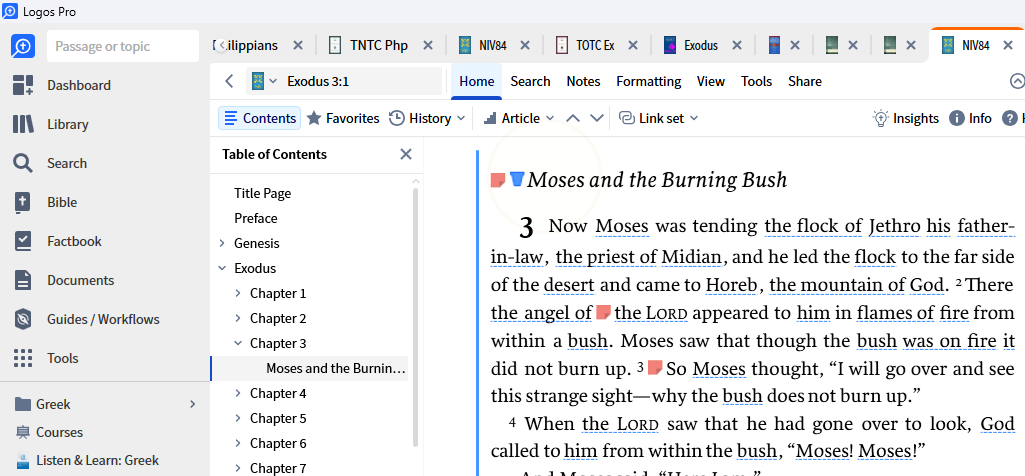Screen dimensions: 1025x476
Task: Expand Chapter 4 in contents tree
Action: (238, 393)
